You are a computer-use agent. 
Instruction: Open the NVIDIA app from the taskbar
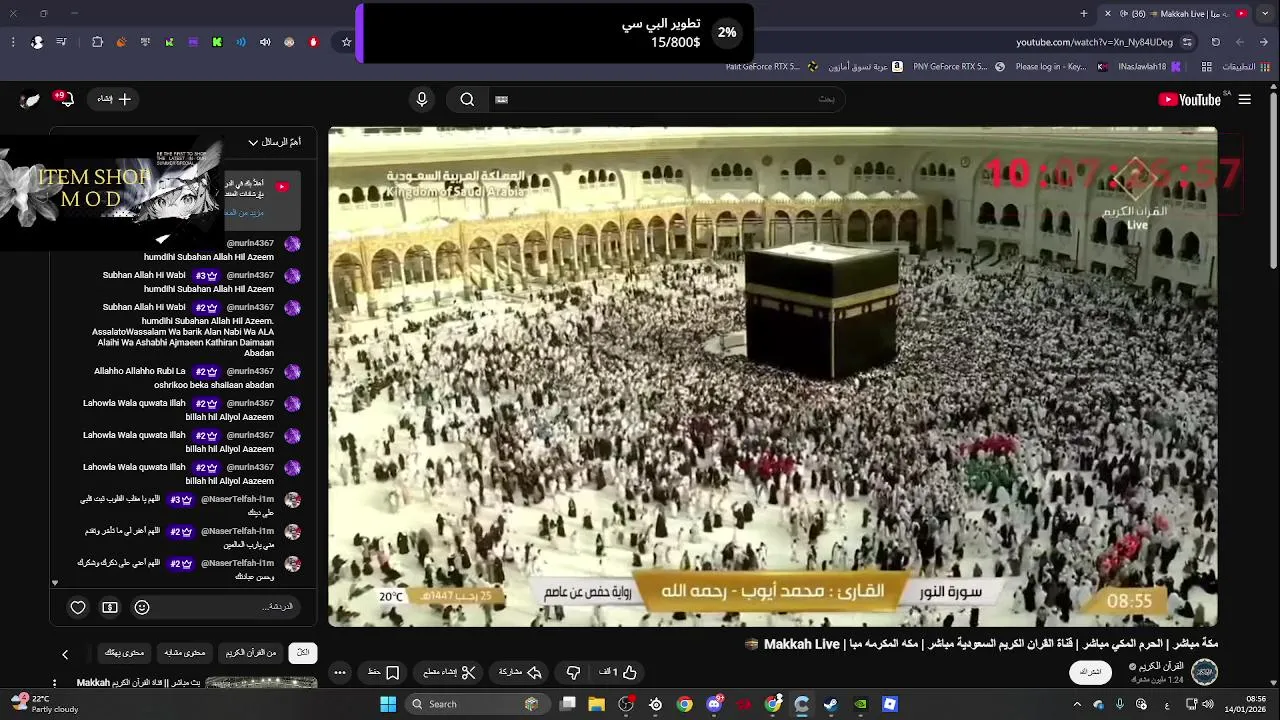[x=860, y=704]
